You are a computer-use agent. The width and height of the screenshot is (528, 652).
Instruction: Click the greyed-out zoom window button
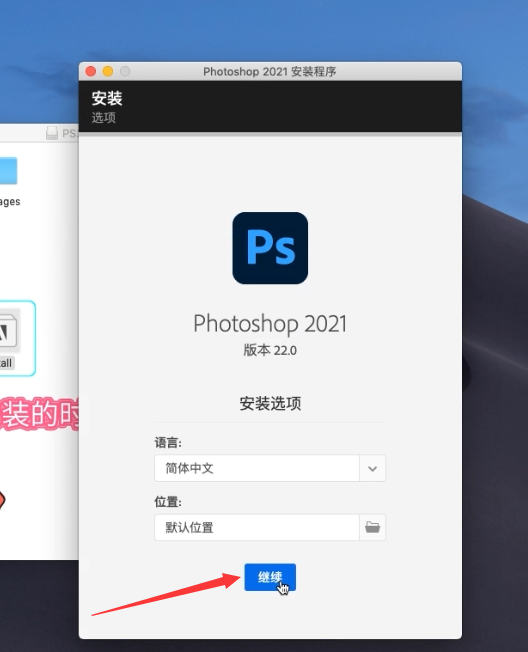pyautogui.click(x=125, y=72)
